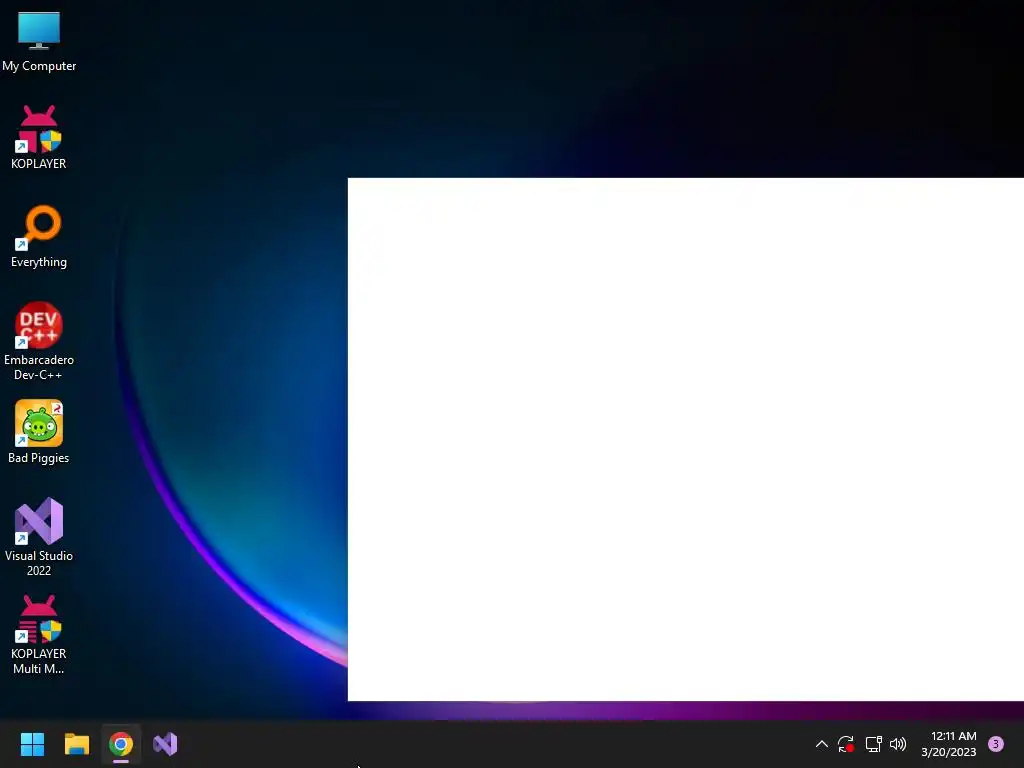Select the Bad Piggies game shortcut
Viewport: 1024px width, 768px height.
(x=39, y=432)
